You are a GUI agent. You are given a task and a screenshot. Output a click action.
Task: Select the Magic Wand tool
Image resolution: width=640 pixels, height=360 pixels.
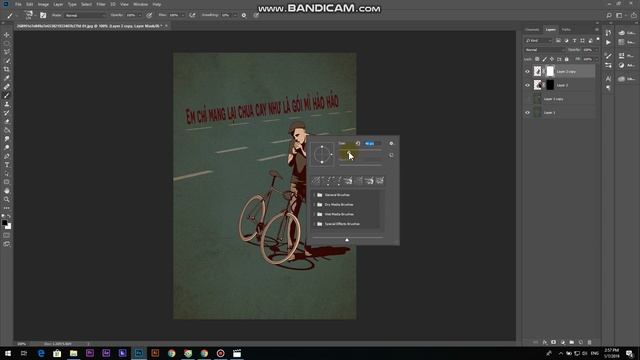click(7, 61)
